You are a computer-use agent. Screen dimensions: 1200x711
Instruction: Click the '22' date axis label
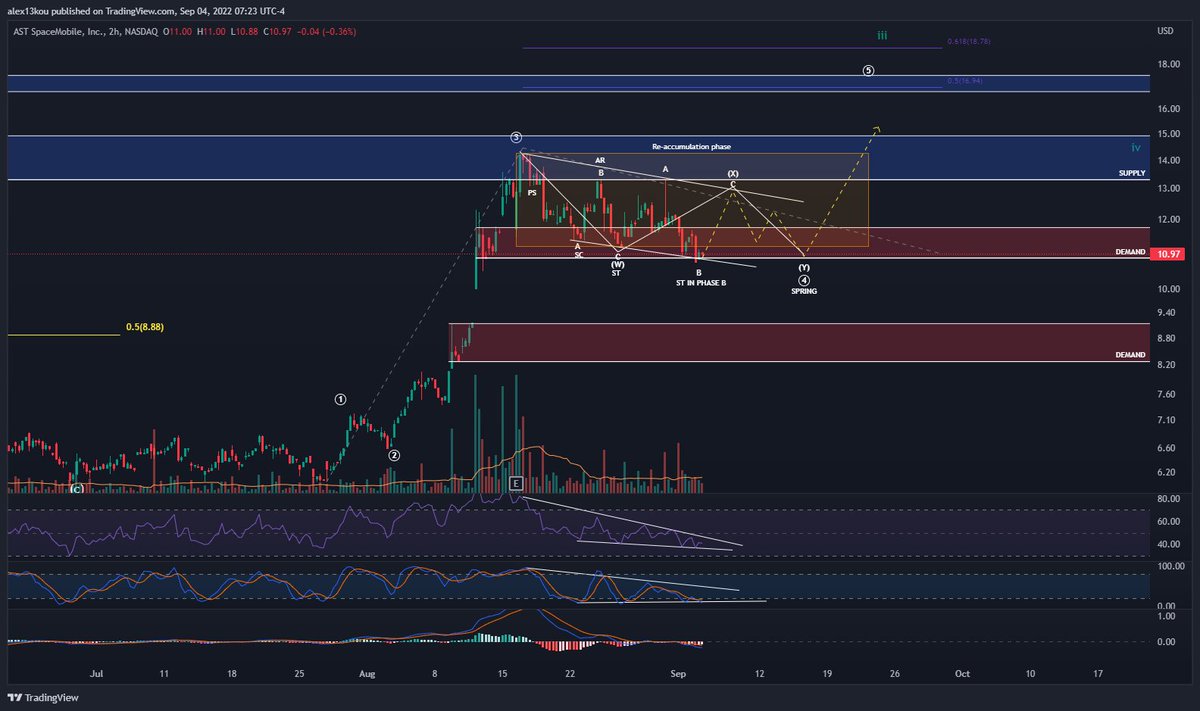[x=570, y=674]
